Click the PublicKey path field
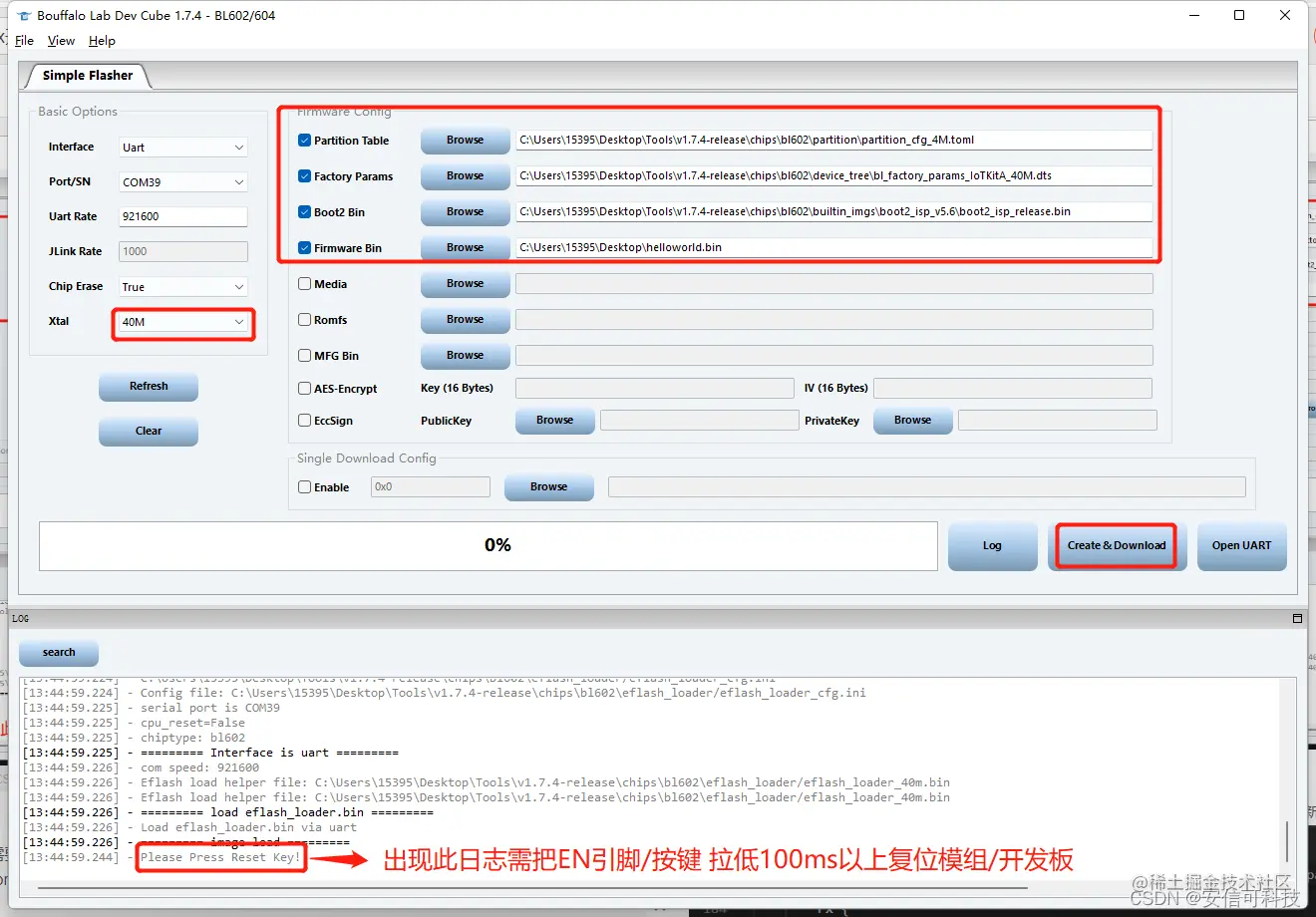The width and height of the screenshot is (1316, 917). pyautogui.click(x=700, y=421)
